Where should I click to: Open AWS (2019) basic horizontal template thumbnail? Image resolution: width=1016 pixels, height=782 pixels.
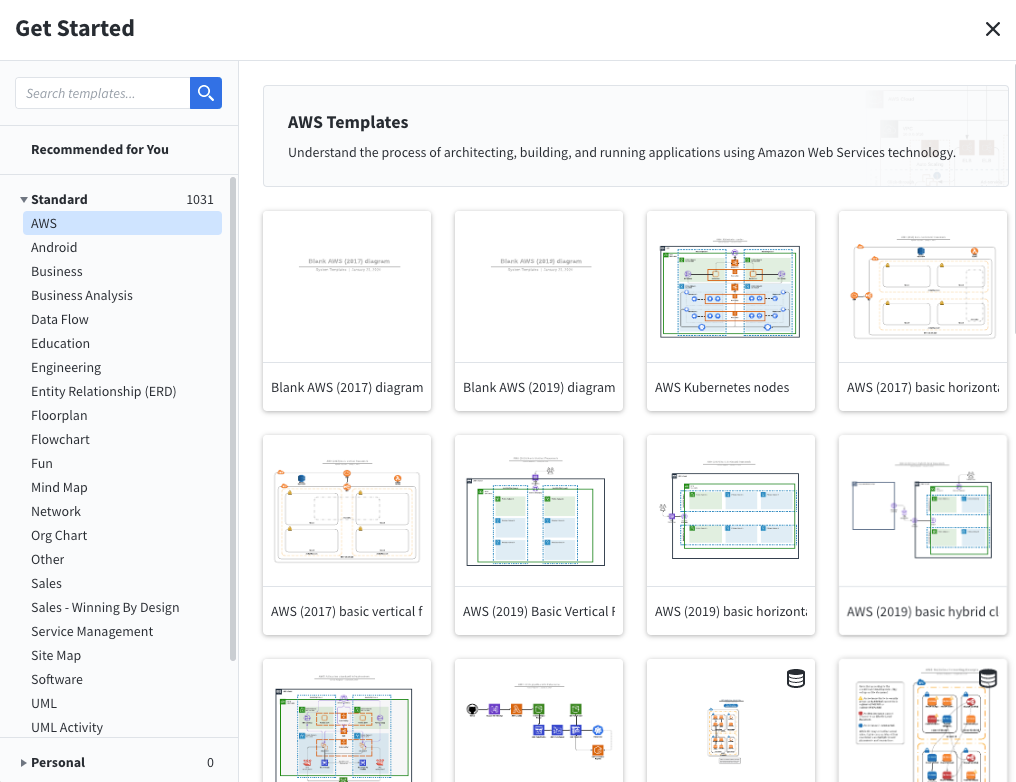coord(730,511)
